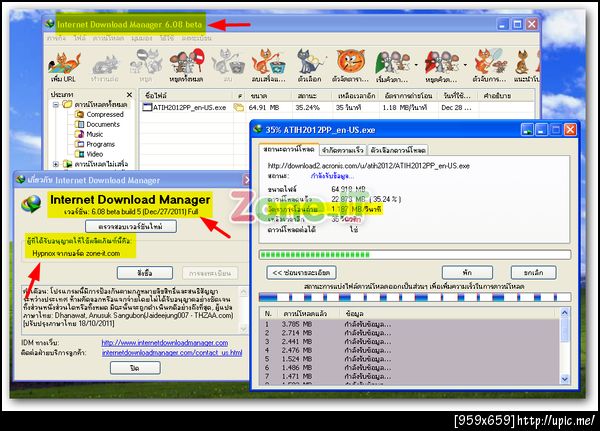Screen dimensions: 600x431
Task: Open http://www.internetdownloadmanager.com link
Action: point(165,343)
